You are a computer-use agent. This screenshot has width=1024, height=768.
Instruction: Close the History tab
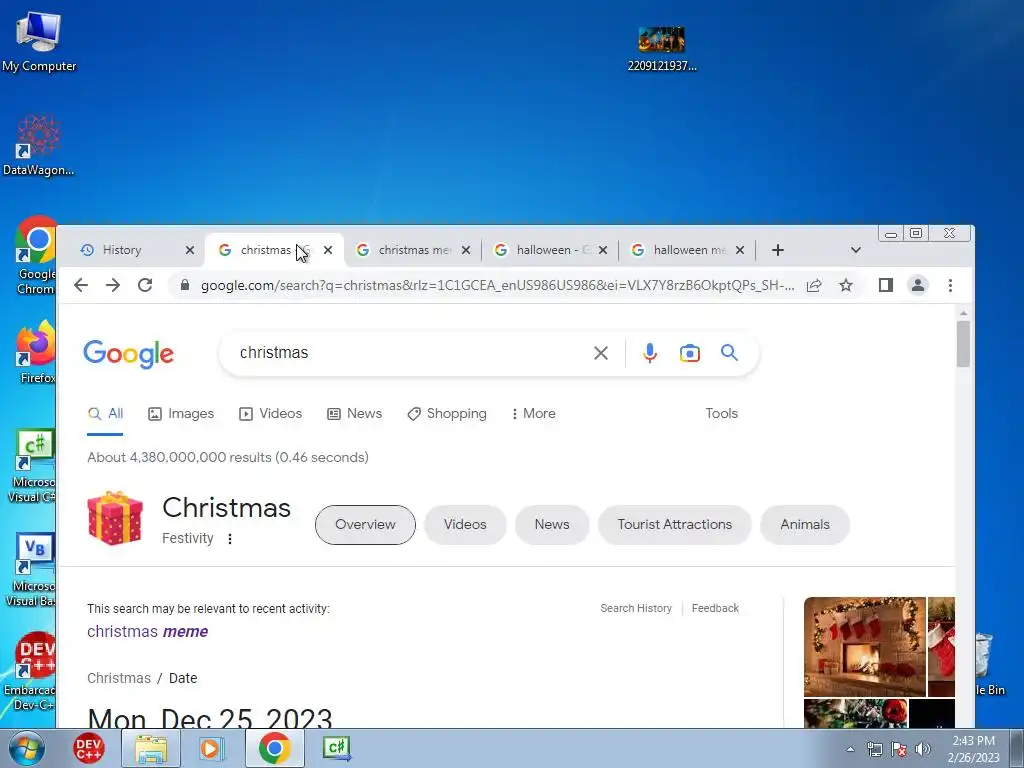(x=190, y=250)
